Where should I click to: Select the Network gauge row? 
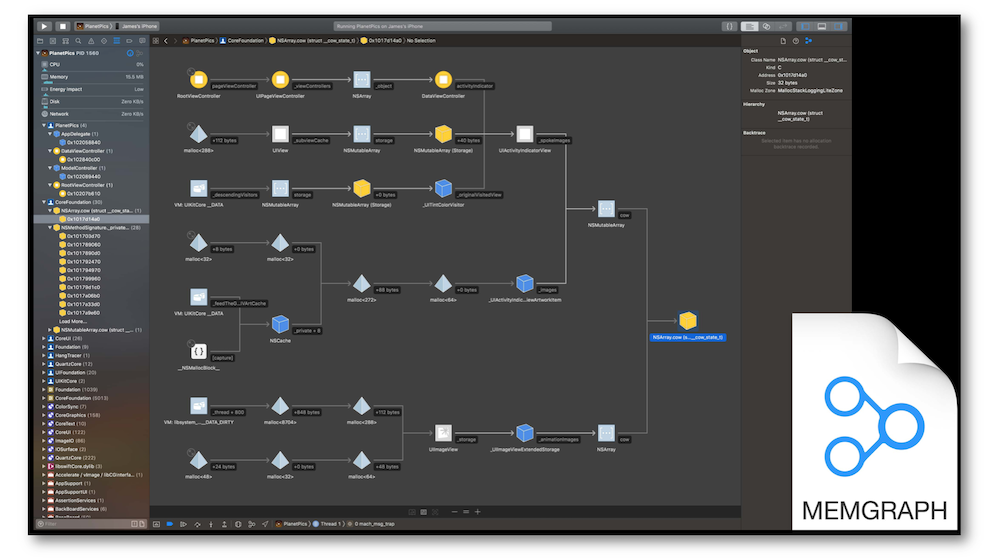pyautogui.click(x=92, y=114)
